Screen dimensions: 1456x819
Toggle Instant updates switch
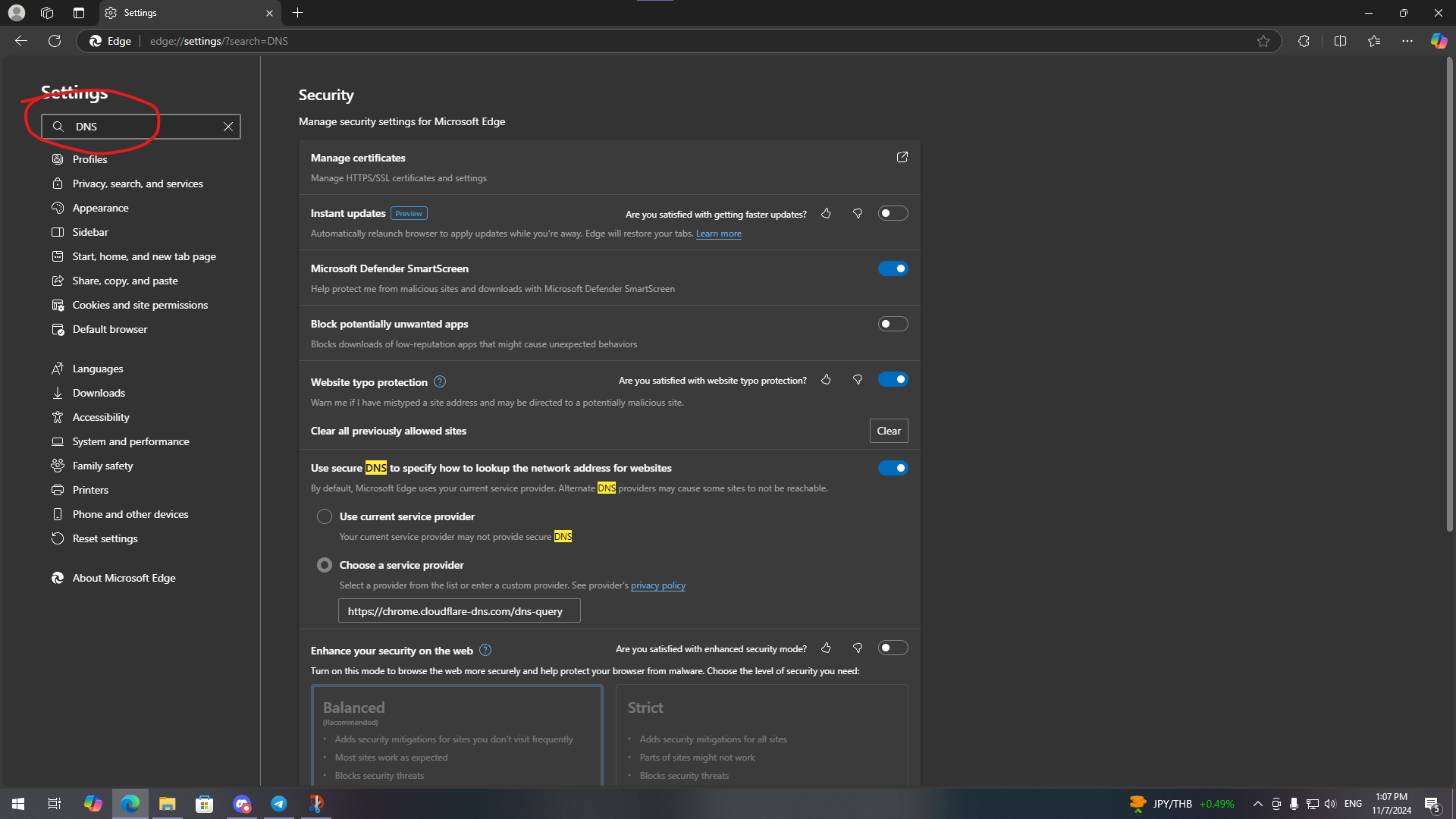[x=893, y=214]
